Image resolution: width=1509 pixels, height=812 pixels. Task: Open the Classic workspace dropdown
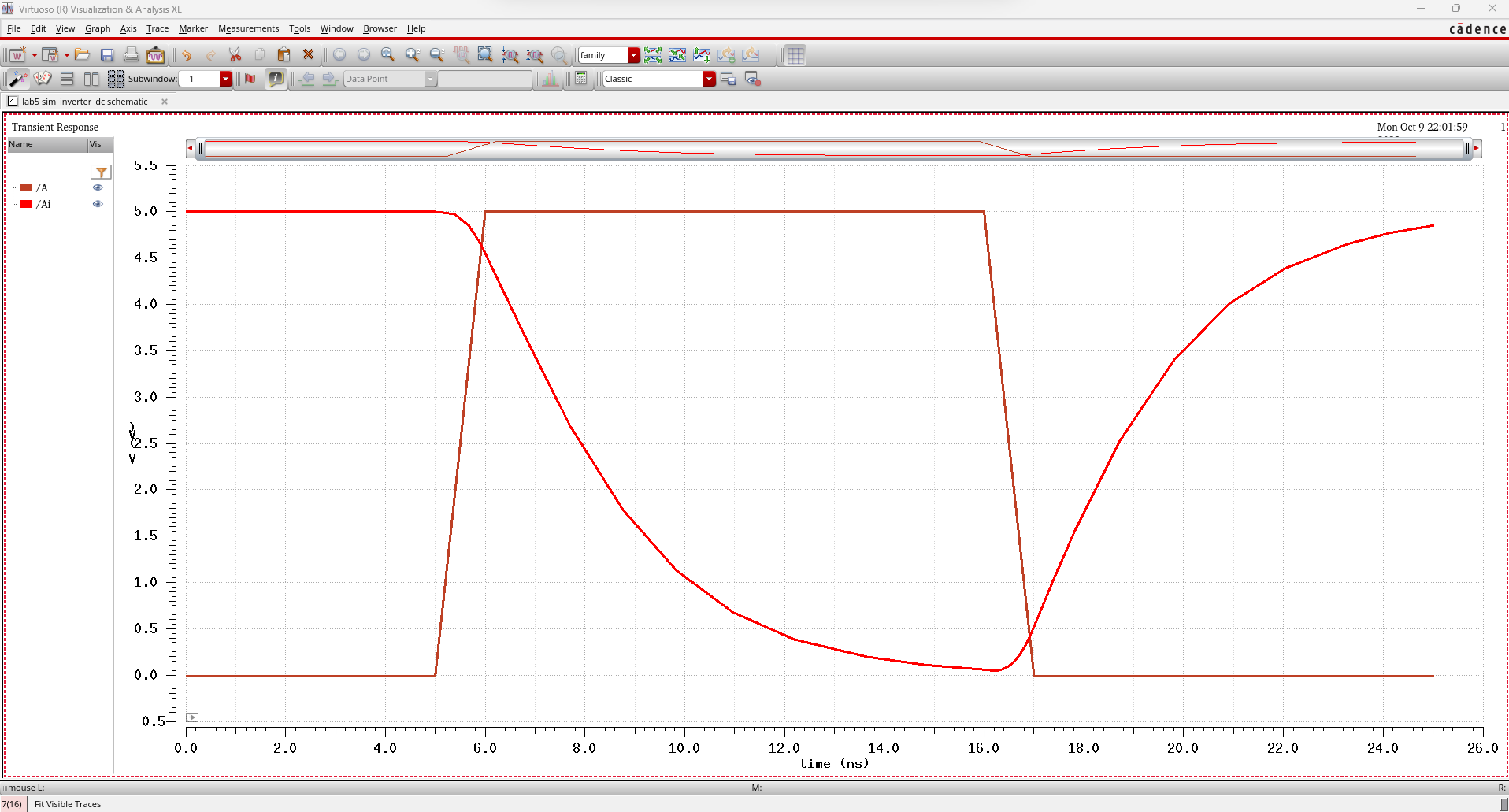tap(710, 79)
